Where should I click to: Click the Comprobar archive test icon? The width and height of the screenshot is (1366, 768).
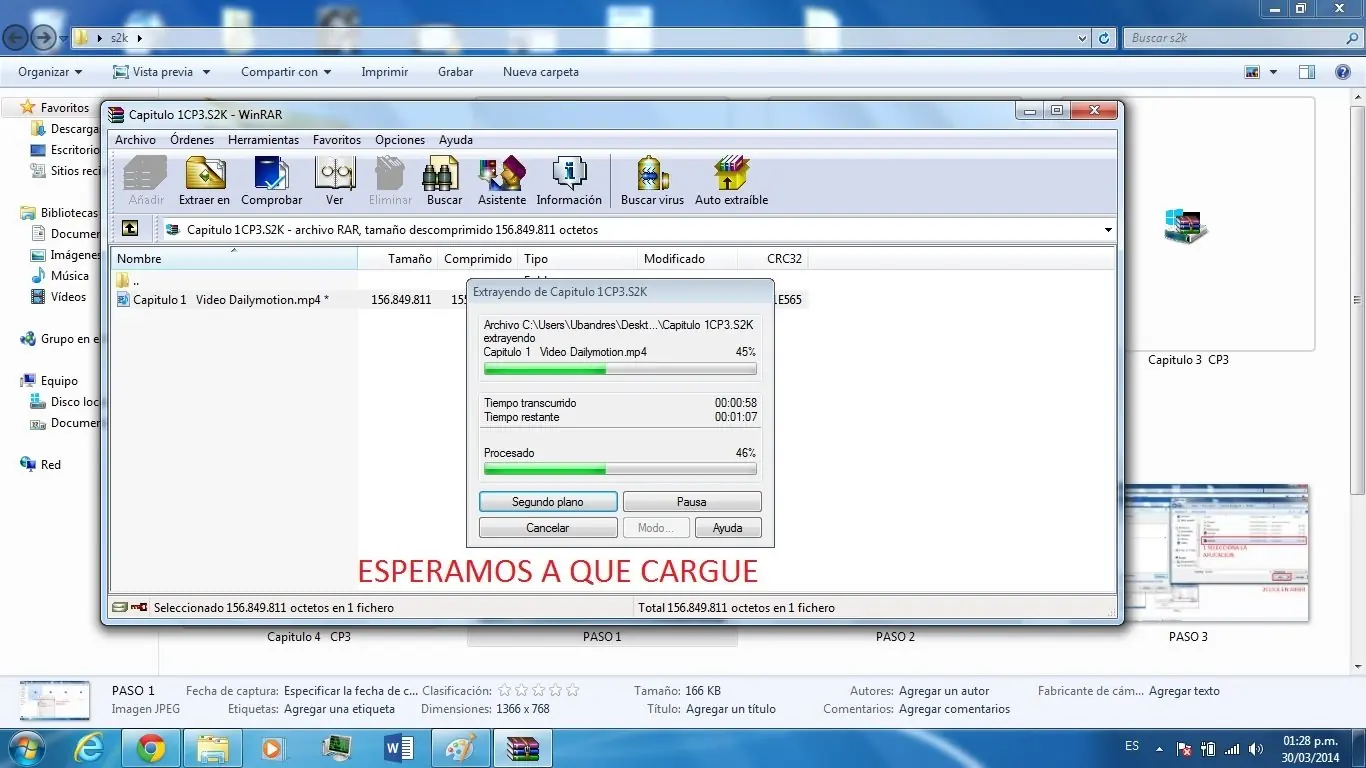271,181
